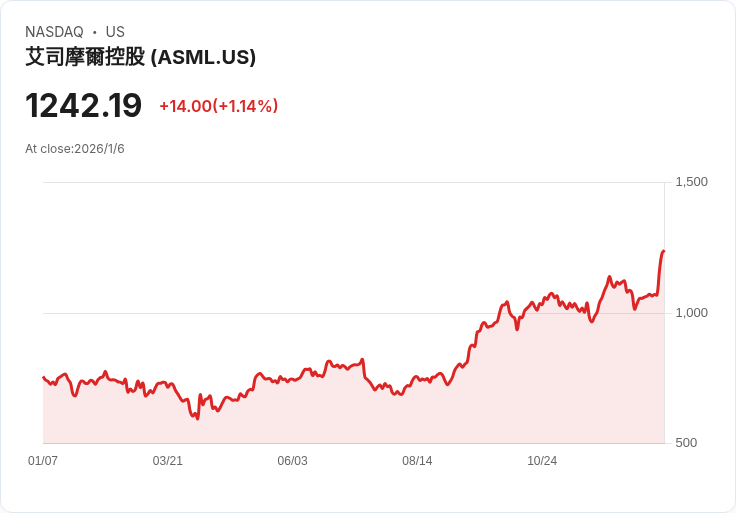Click the NASDAQ exchange label

(x=54, y=32)
